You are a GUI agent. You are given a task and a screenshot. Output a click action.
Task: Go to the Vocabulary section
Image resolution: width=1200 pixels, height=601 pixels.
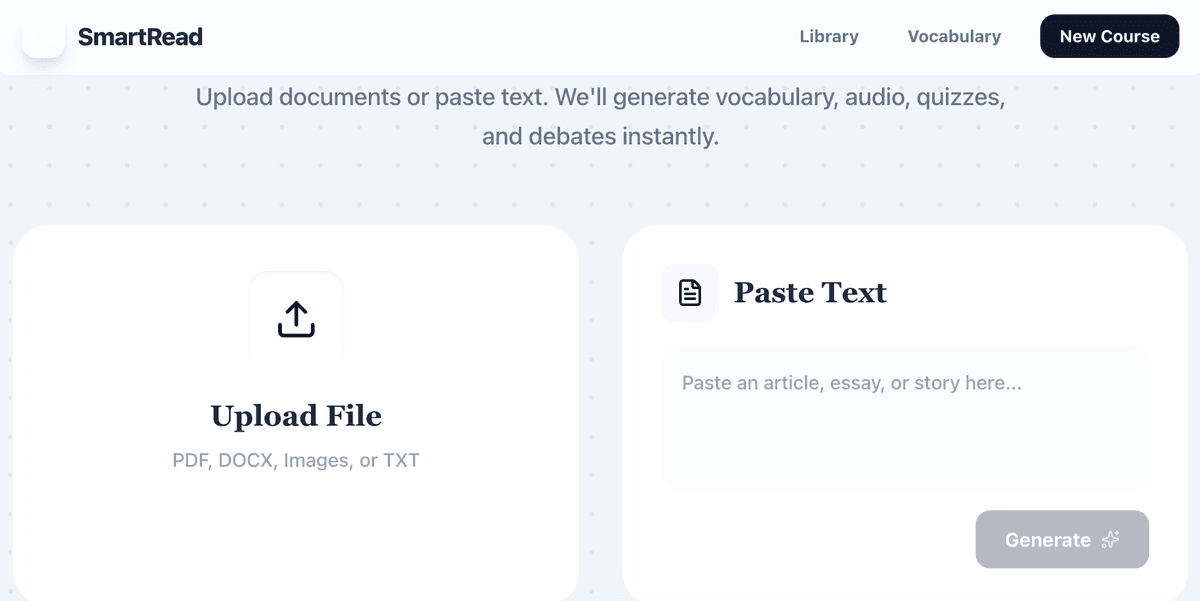pyautogui.click(x=954, y=37)
